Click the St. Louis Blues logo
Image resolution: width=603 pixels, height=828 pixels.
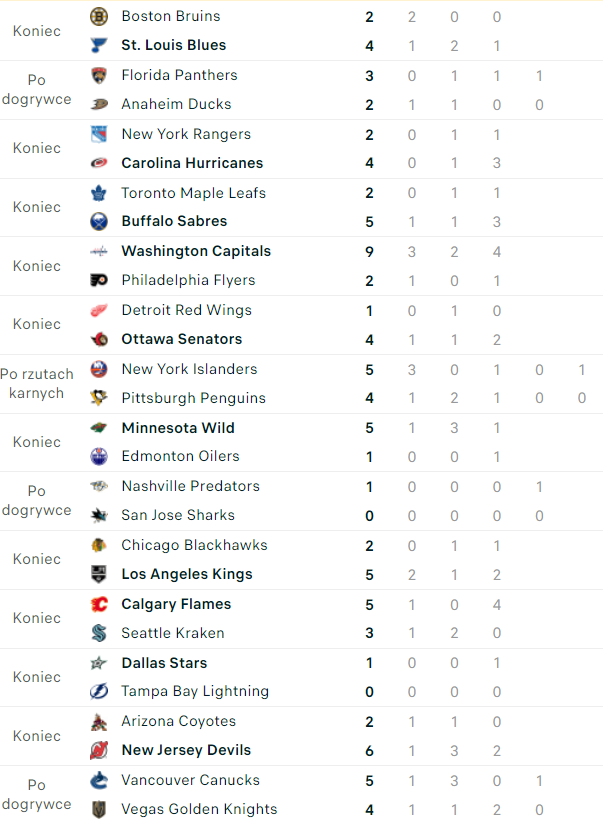(99, 45)
